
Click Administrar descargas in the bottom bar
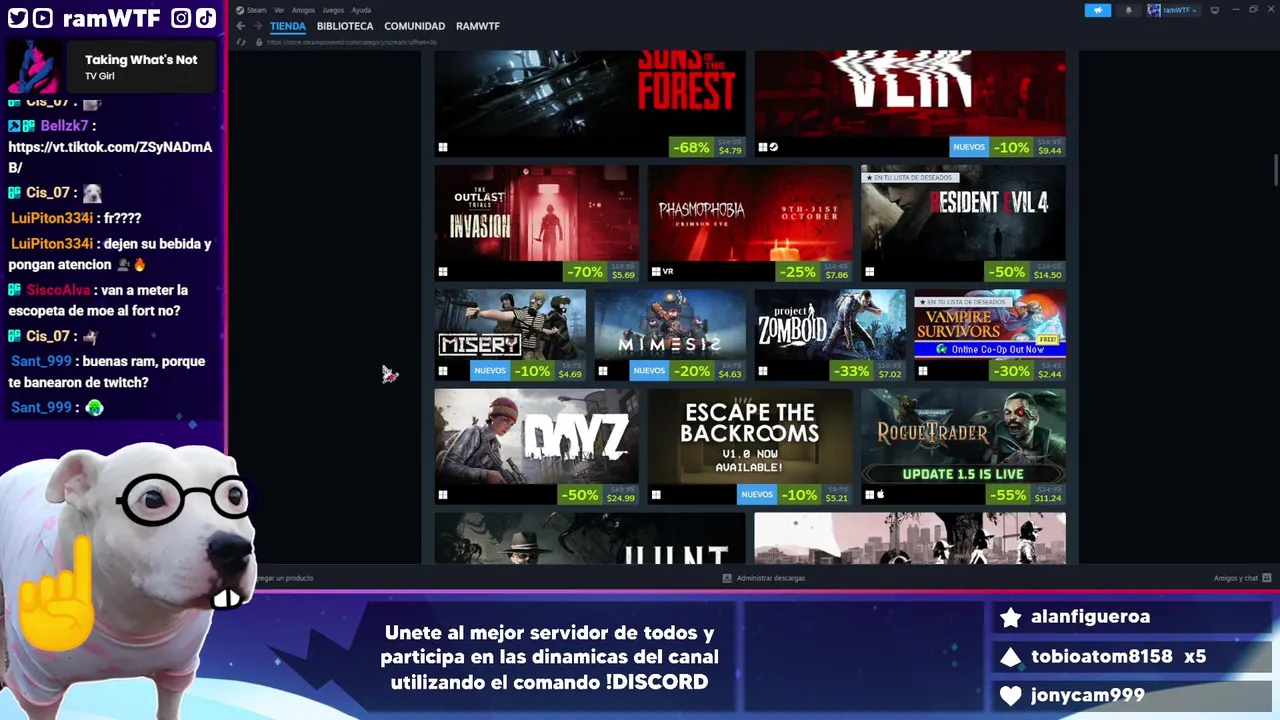coord(764,578)
